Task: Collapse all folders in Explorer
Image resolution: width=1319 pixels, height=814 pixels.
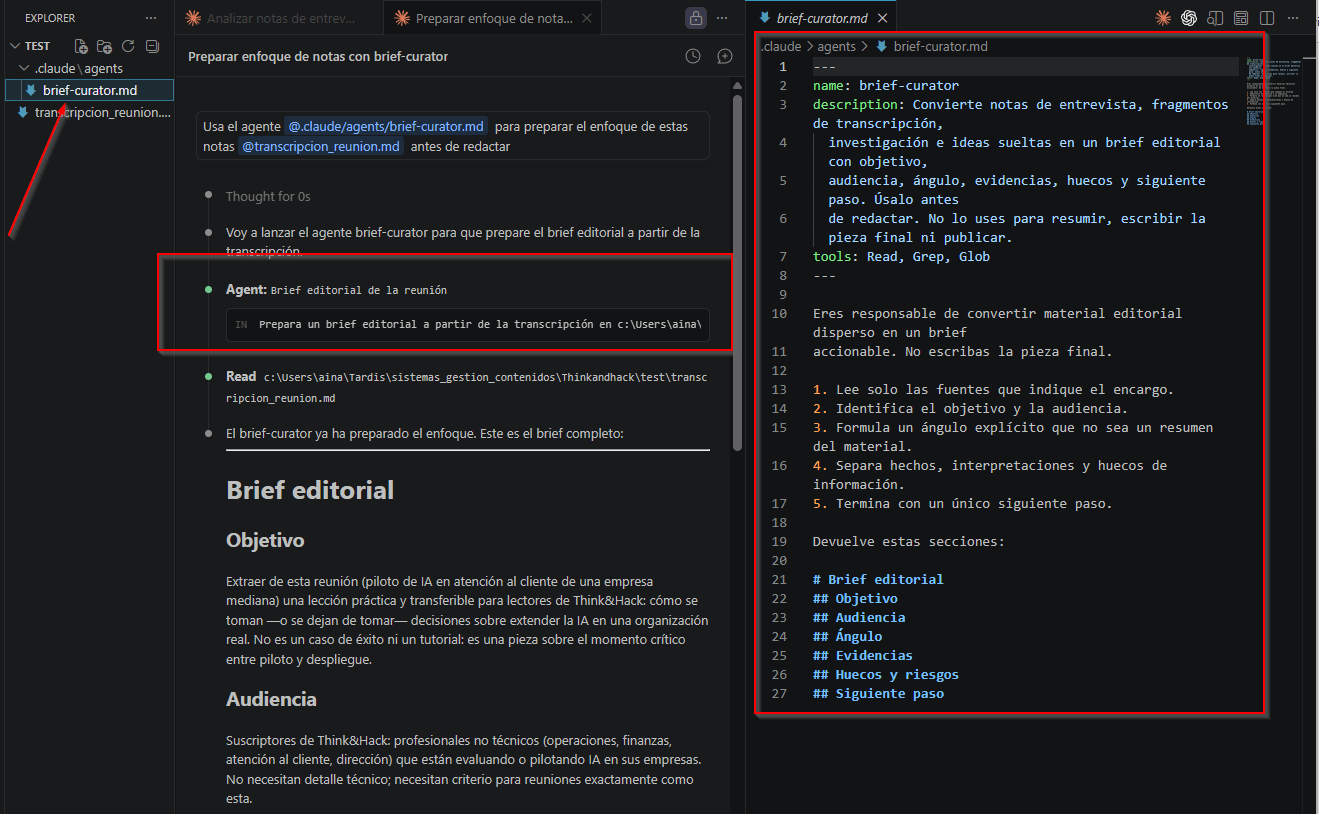Action: tap(152, 46)
